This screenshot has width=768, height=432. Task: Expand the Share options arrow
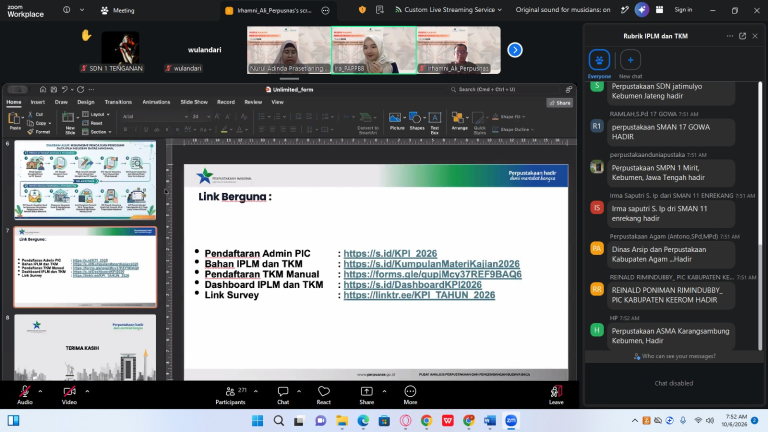pos(384,391)
